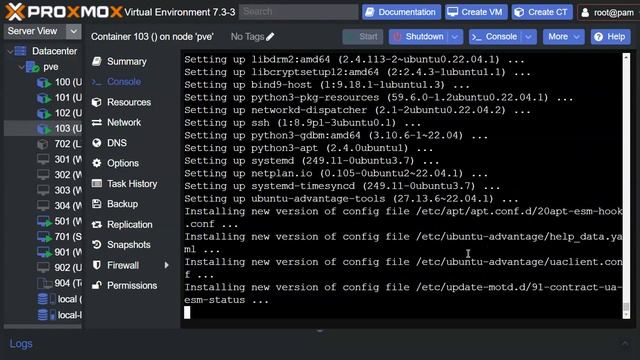Select VM 902 in tree
The width and height of the screenshot is (640, 360).
pyautogui.click(x=43, y=268)
